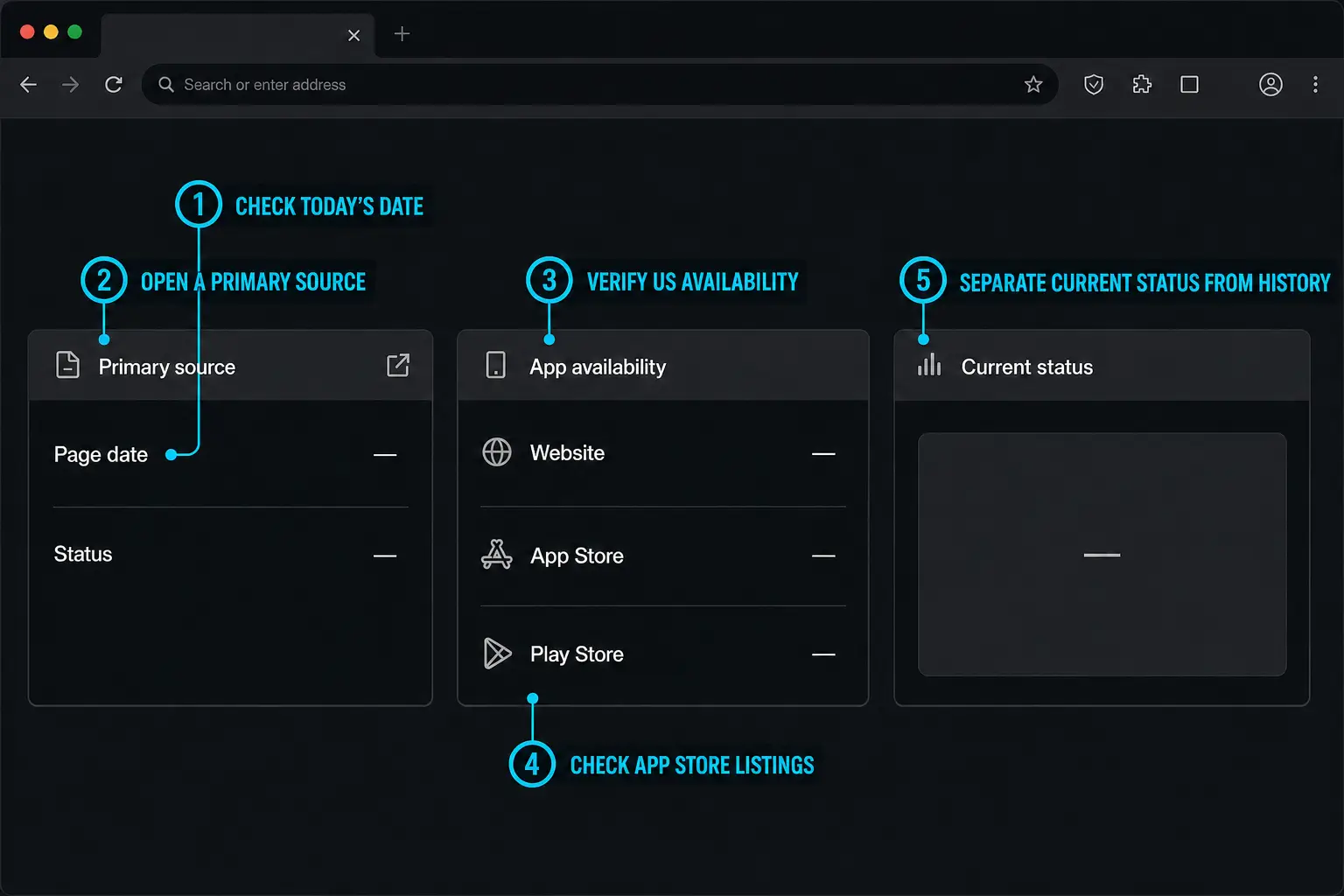Click the Play Store triangle icon
The image size is (1344, 896).
coord(497,654)
